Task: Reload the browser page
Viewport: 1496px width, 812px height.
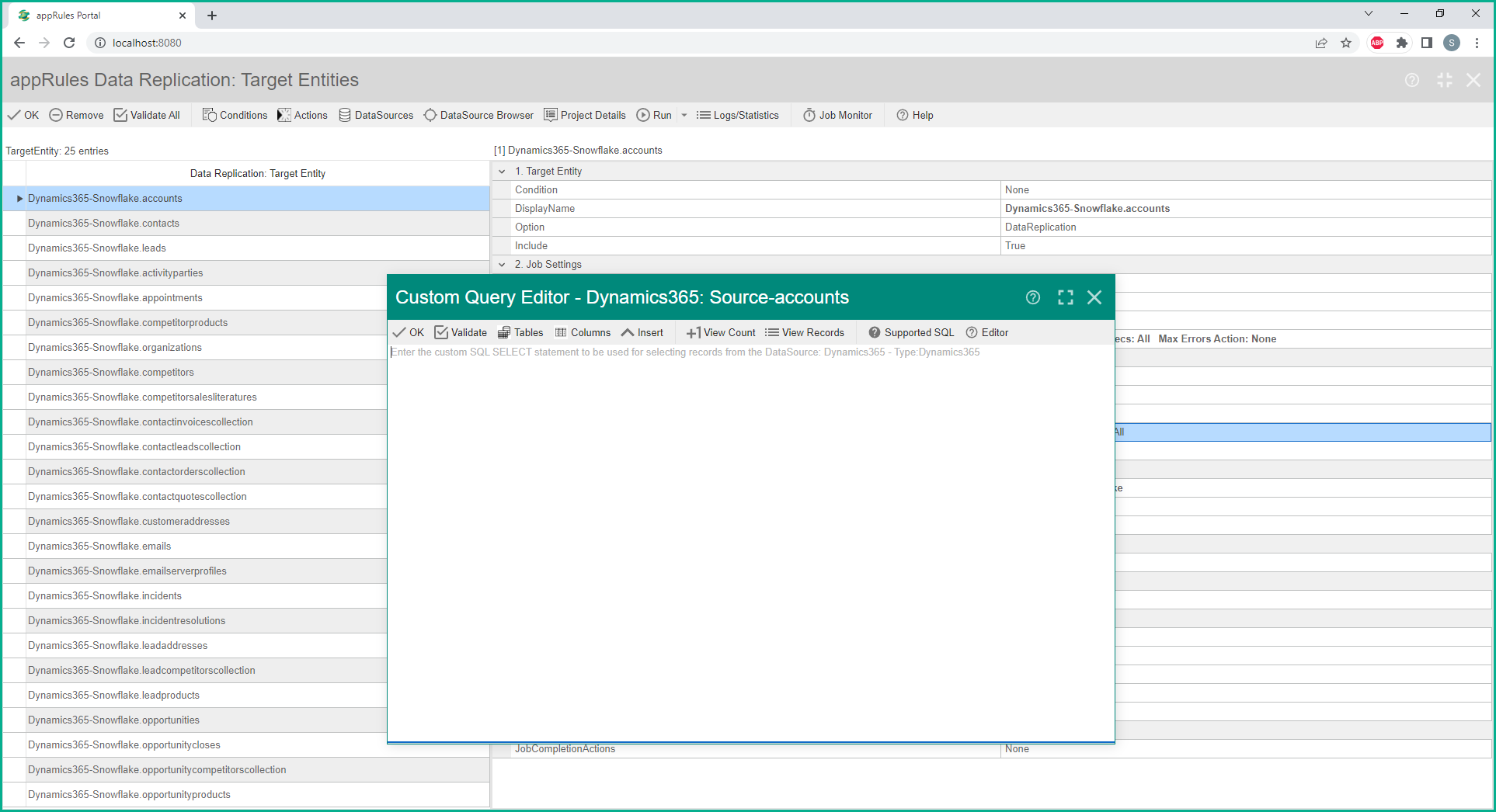Action: pyautogui.click(x=69, y=43)
